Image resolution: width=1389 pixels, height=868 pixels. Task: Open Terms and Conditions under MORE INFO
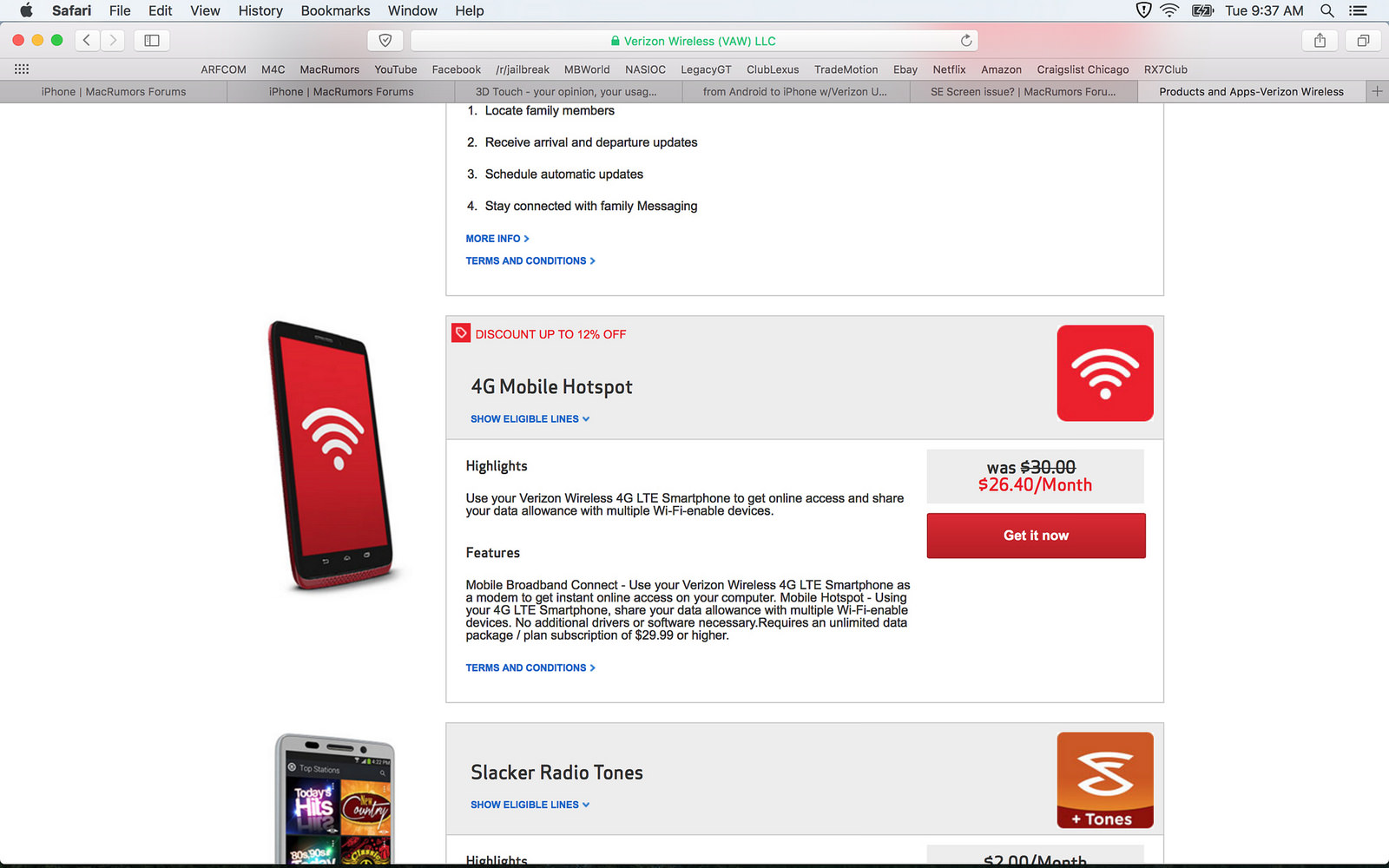tap(530, 260)
